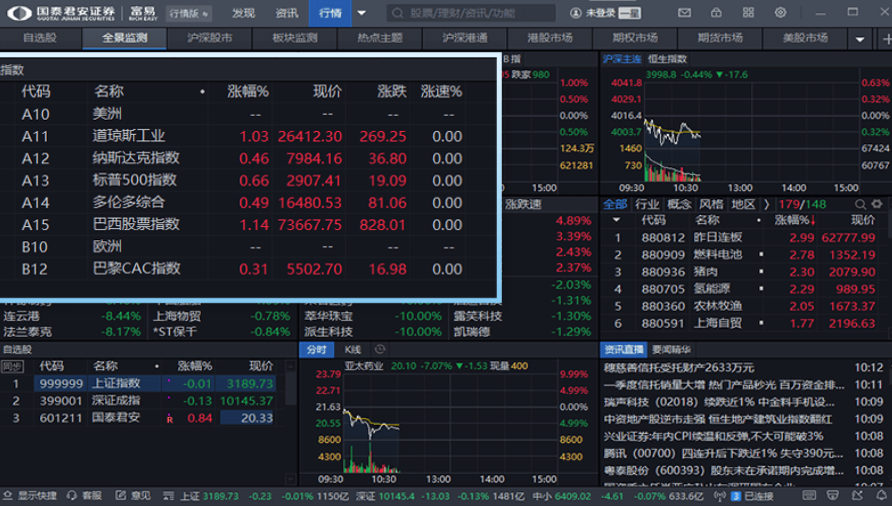Image resolution: width=892 pixels, height=506 pixels.
Task: Click the user avatar icon beside 未登录
Action: (576, 14)
